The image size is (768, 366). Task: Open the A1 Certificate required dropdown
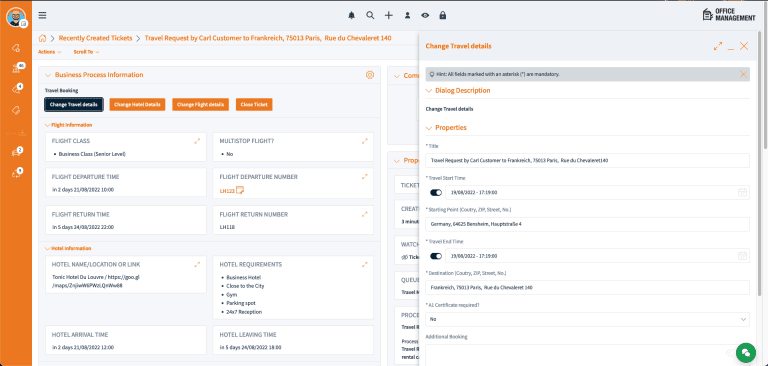[587, 319]
